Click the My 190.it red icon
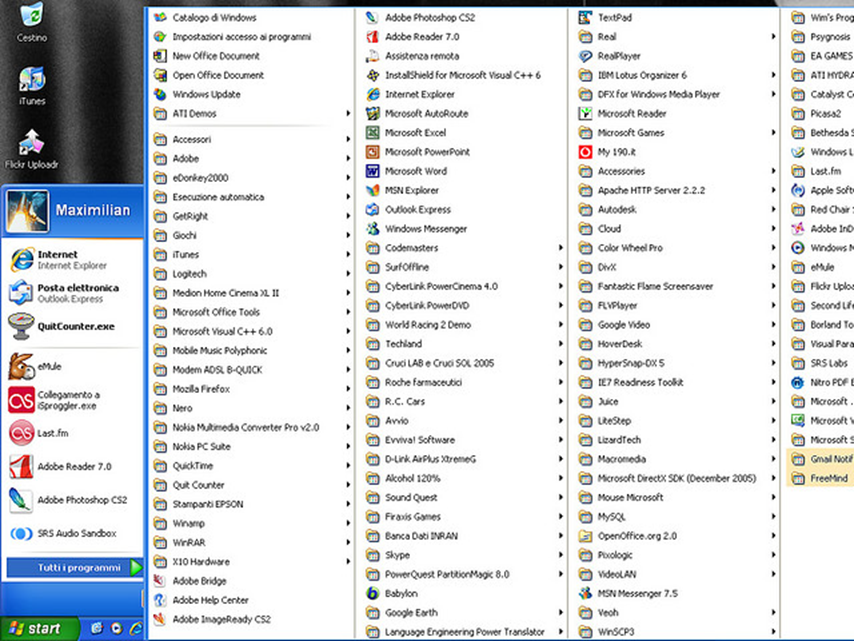 coord(585,152)
